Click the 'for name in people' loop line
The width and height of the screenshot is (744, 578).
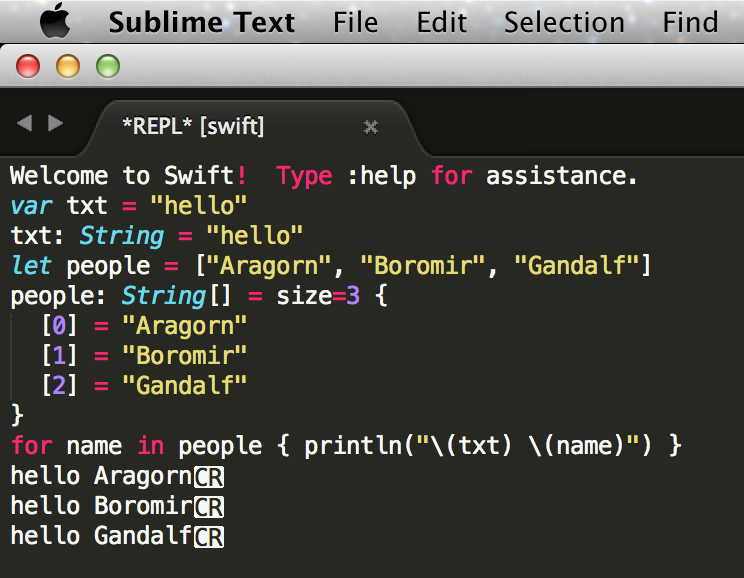[x=346, y=446]
